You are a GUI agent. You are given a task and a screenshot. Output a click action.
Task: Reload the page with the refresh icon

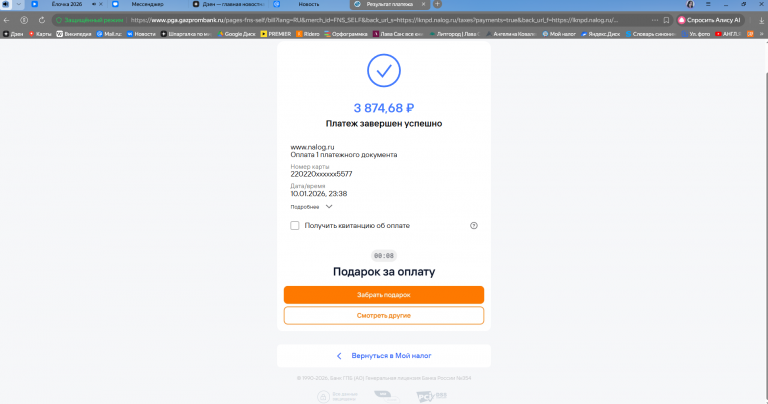coord(42,20)
